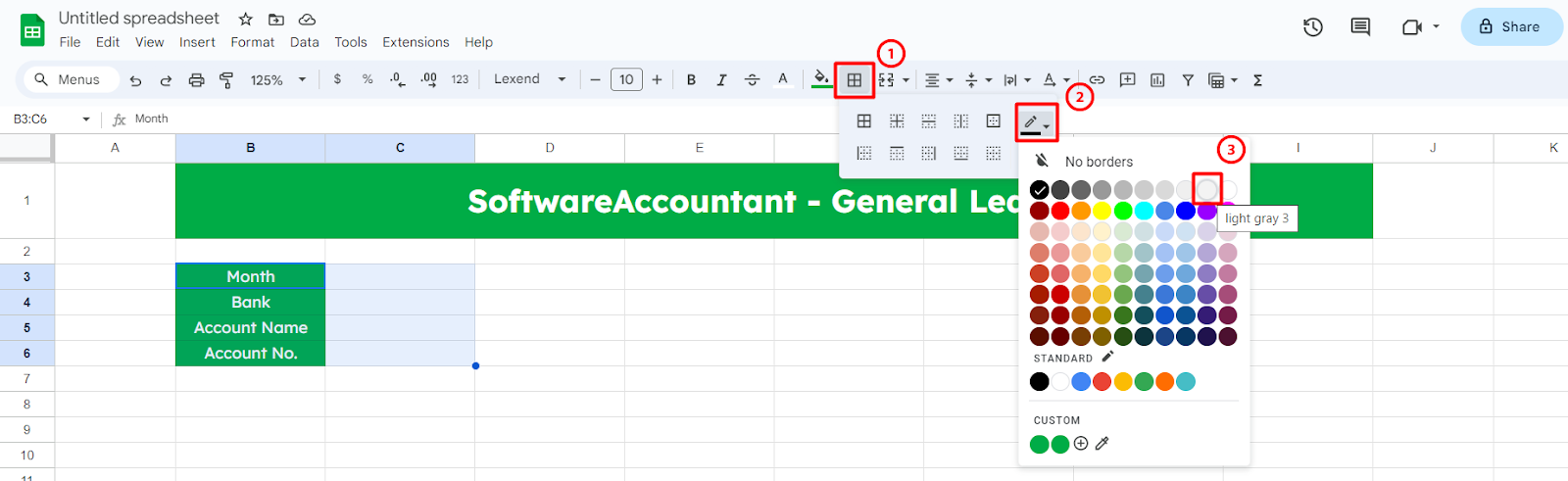Open text wrapping dropdown
The width and height of the screenshot is (1568, 481).
click(1017, 80)
